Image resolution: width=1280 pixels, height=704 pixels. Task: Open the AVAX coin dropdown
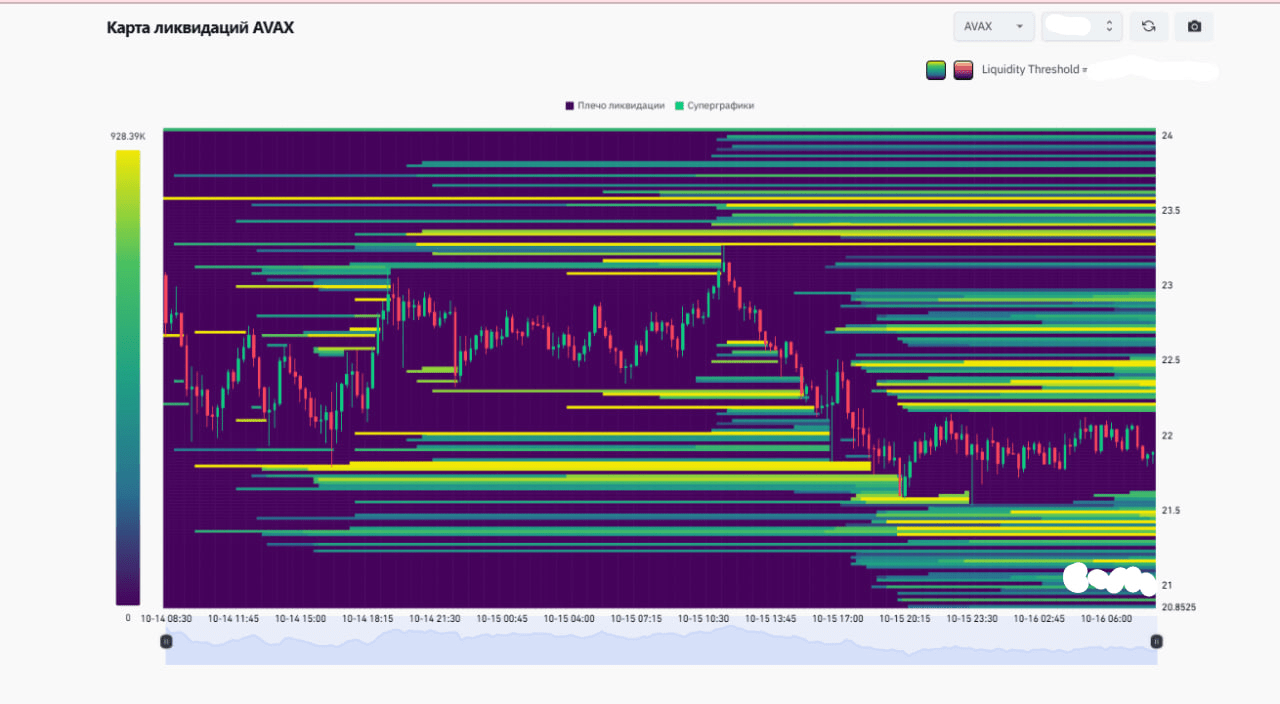point(993,27)
